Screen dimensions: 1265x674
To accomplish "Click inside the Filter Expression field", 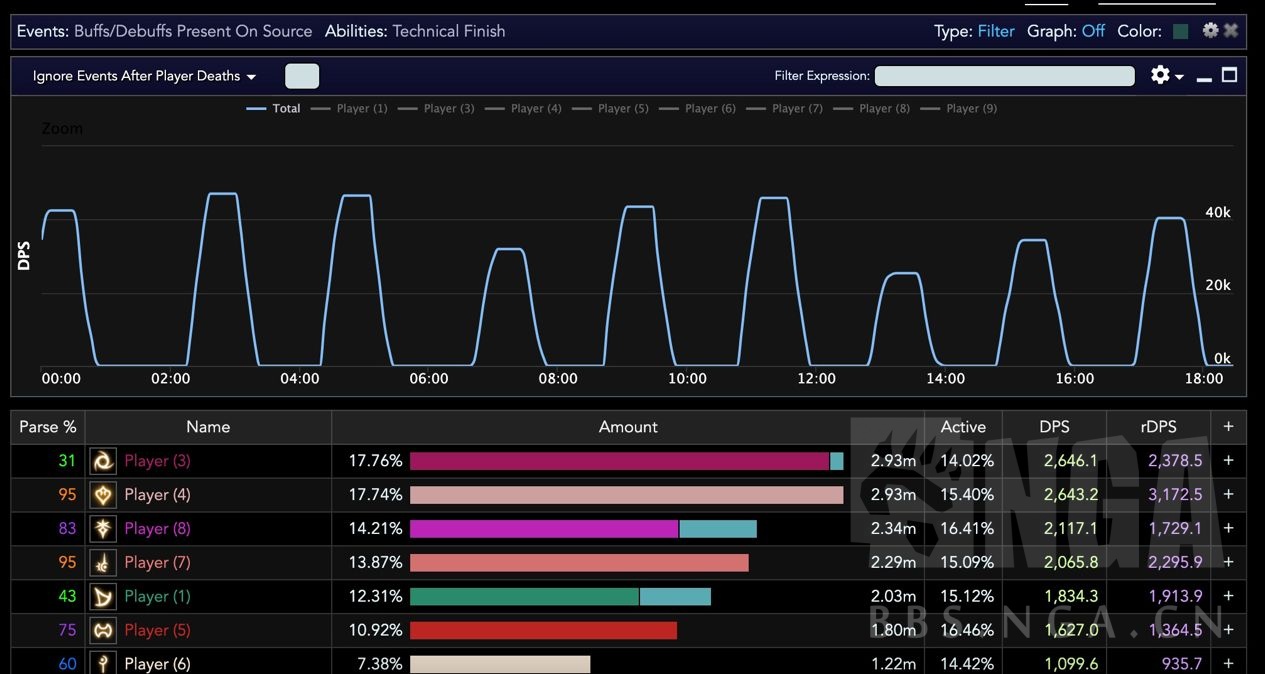I will (1004, 75).
